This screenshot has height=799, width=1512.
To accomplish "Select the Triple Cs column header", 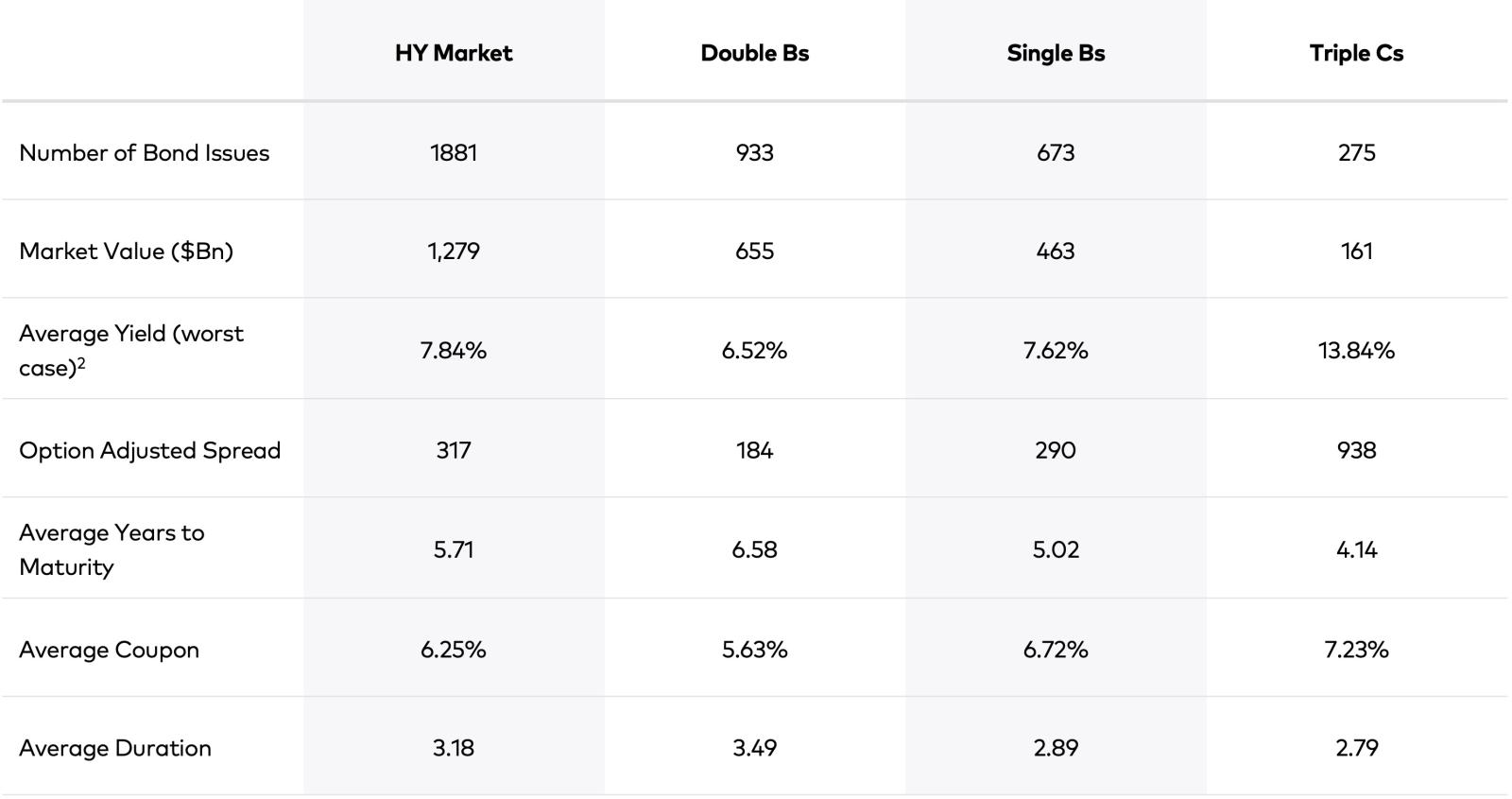I will (1356, 53).
